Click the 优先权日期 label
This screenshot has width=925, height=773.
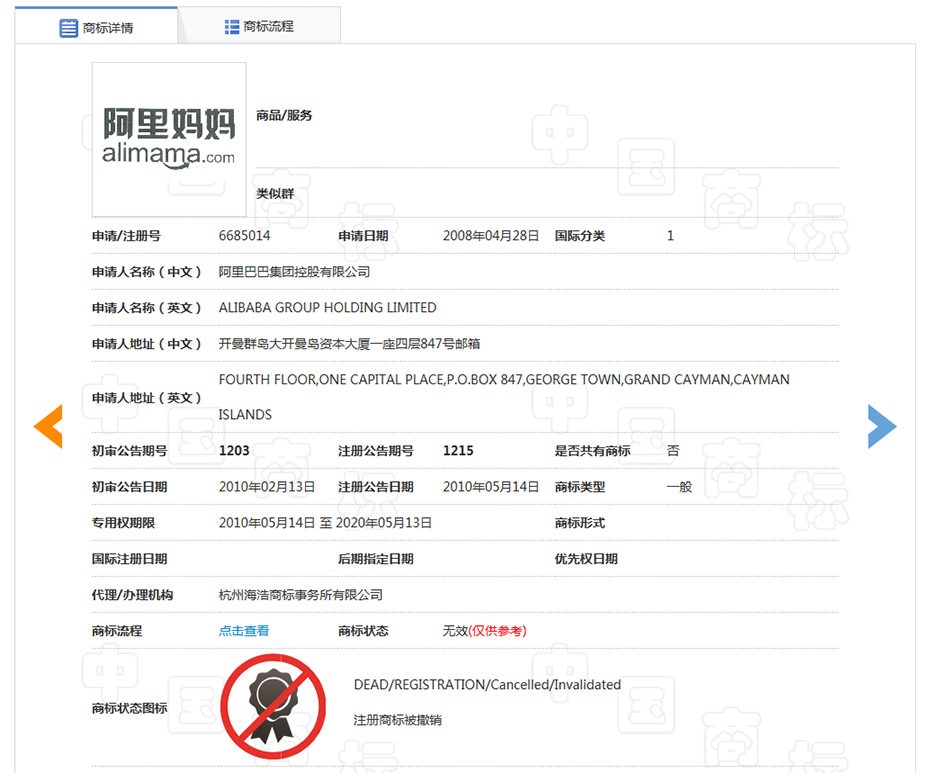586,559
